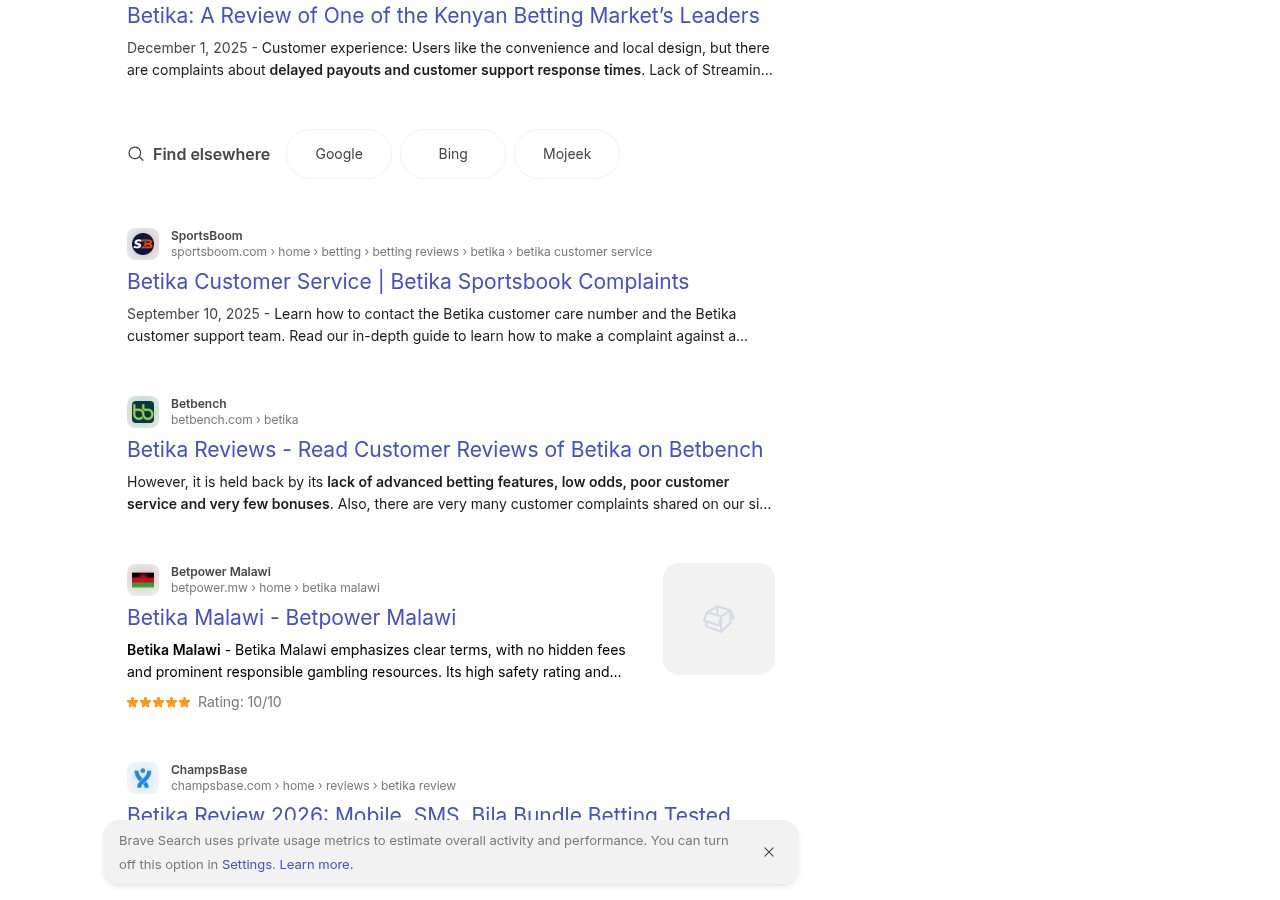Open Settings link in usage metrics notice
The image size is (1280, 900).
pos(247,865)
